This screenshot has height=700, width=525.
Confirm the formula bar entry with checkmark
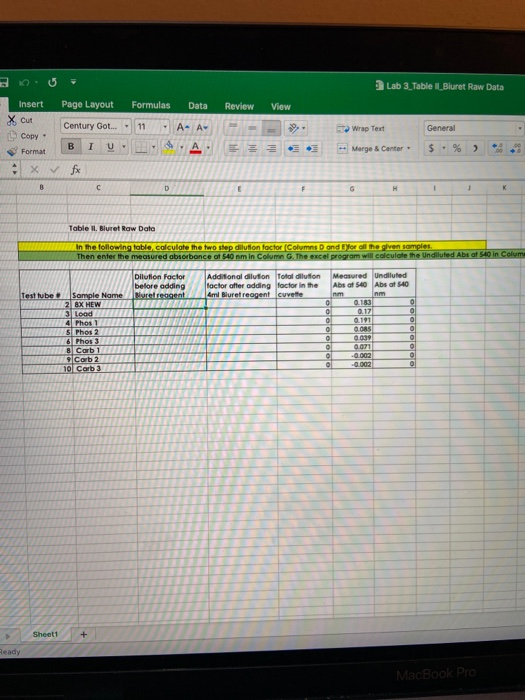[54, 170]
